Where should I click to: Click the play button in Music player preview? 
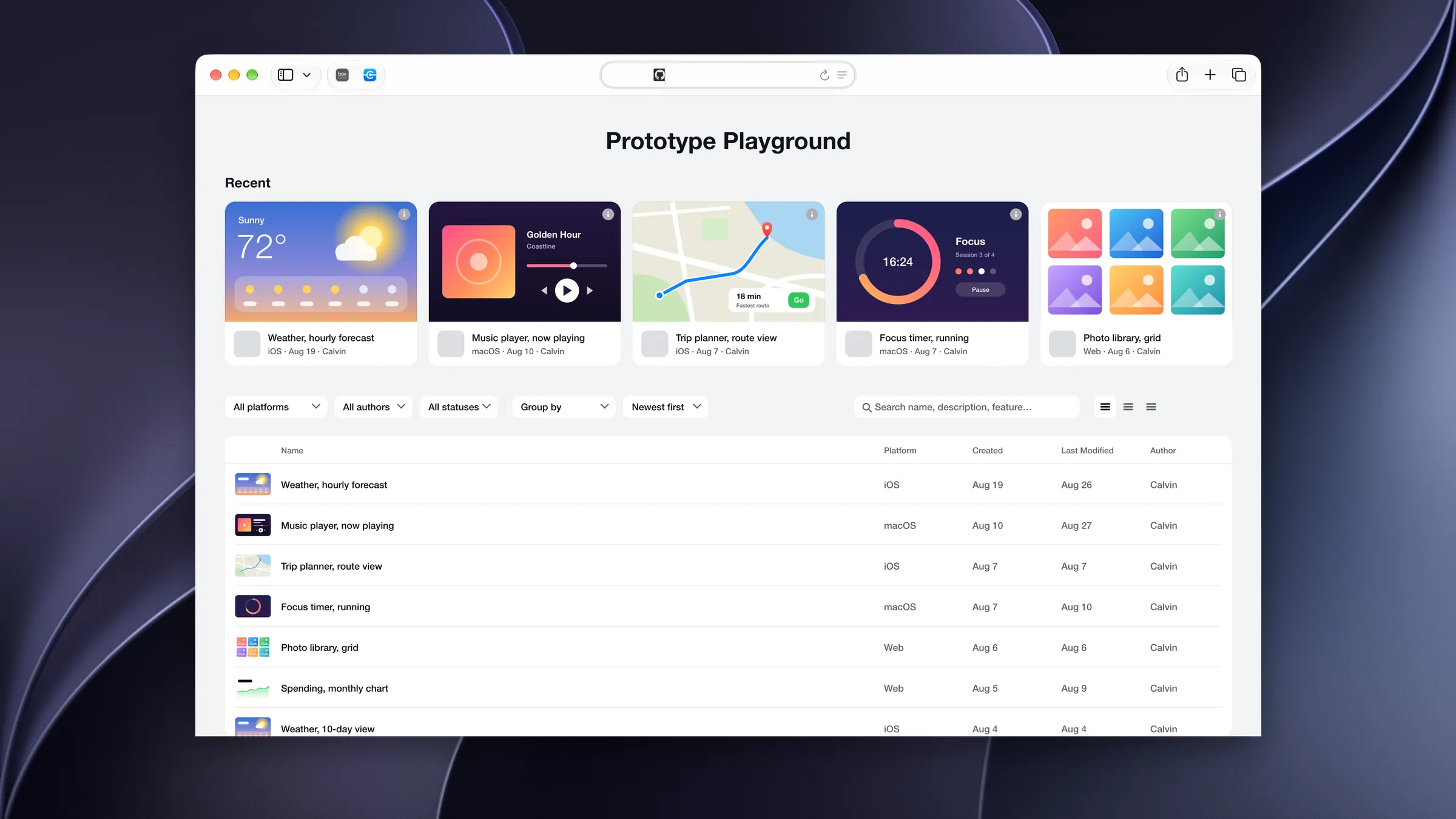[567, 291]
